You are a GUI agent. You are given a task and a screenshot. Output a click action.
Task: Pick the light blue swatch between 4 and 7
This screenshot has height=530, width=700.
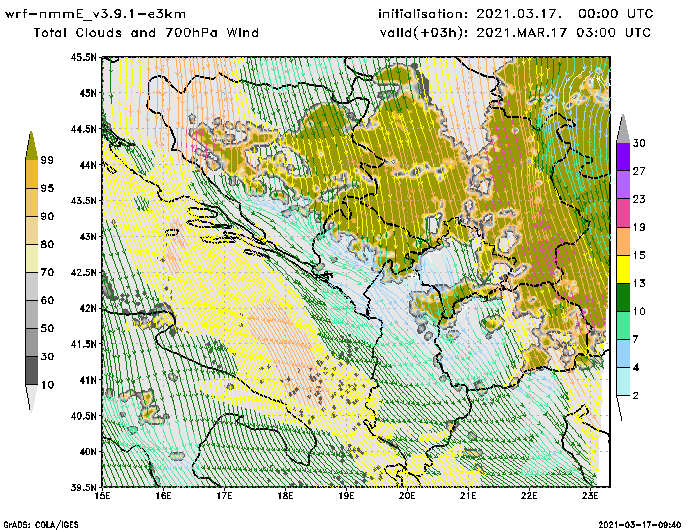(x=623, y=354)
